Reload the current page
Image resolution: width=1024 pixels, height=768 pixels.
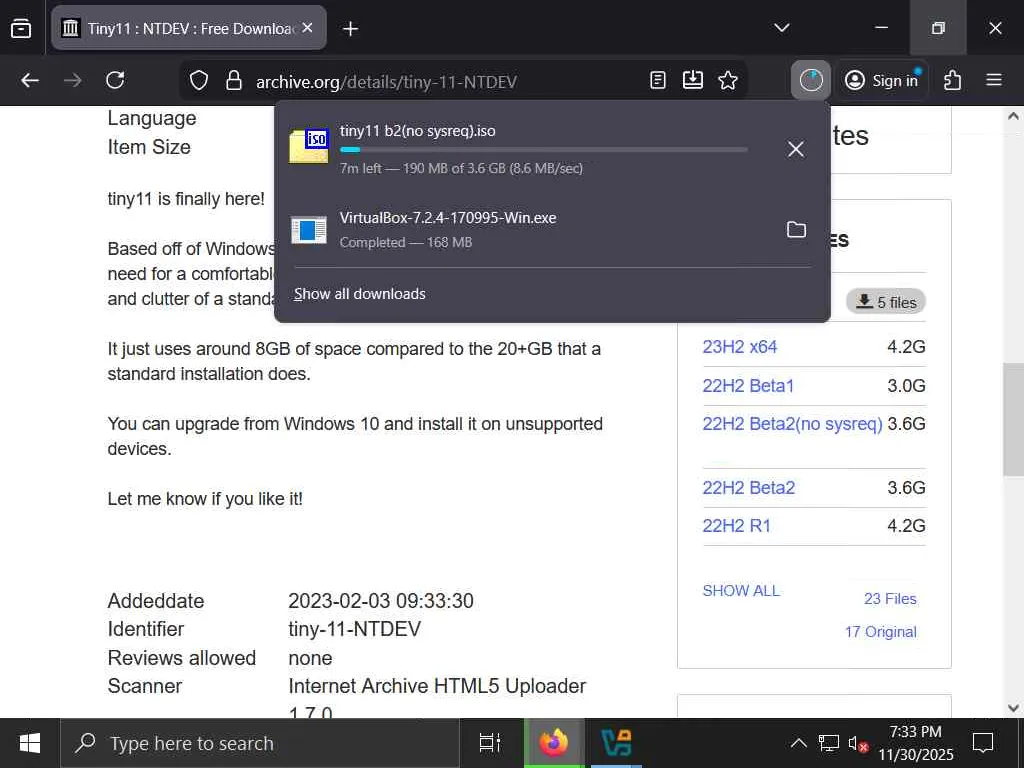(x=115, y=80)
